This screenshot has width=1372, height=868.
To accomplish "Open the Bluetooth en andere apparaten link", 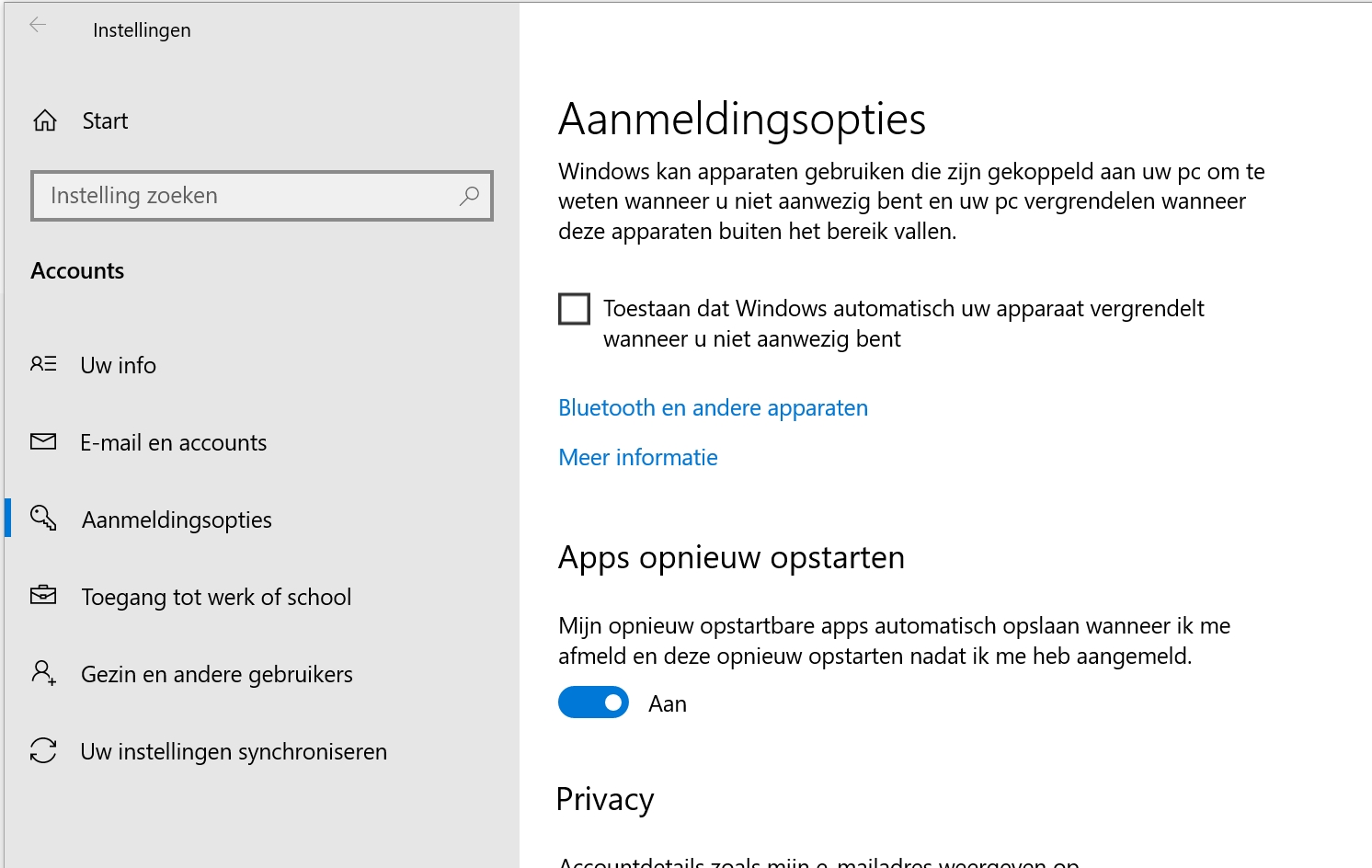I will pyautogui.click(x=713, y=407).
